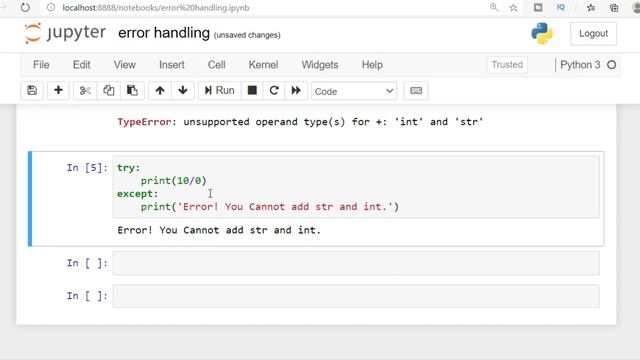Screen dimensions: 640x360
Task: Click the Logout button
Action: (x=593, y=33)
